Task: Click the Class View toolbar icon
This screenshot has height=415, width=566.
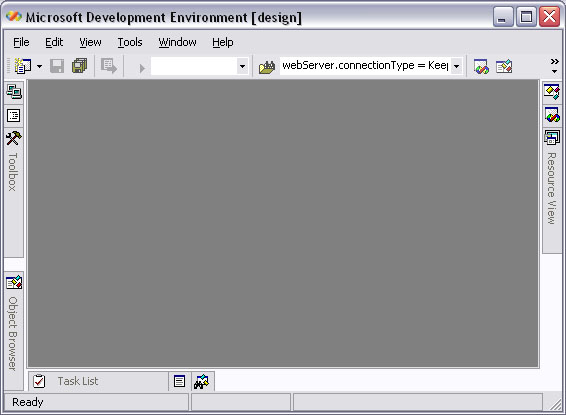Action: [481, 67]
